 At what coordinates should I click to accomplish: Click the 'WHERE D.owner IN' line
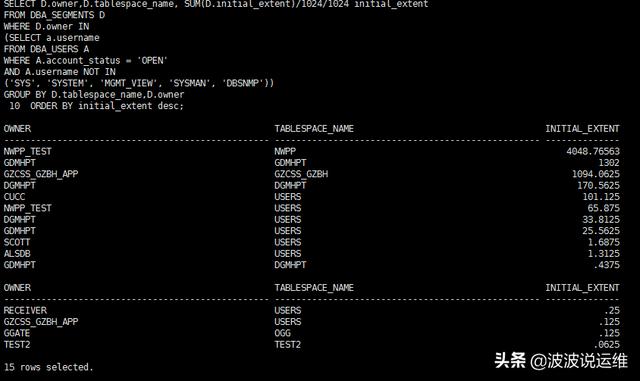click(47, 27)
